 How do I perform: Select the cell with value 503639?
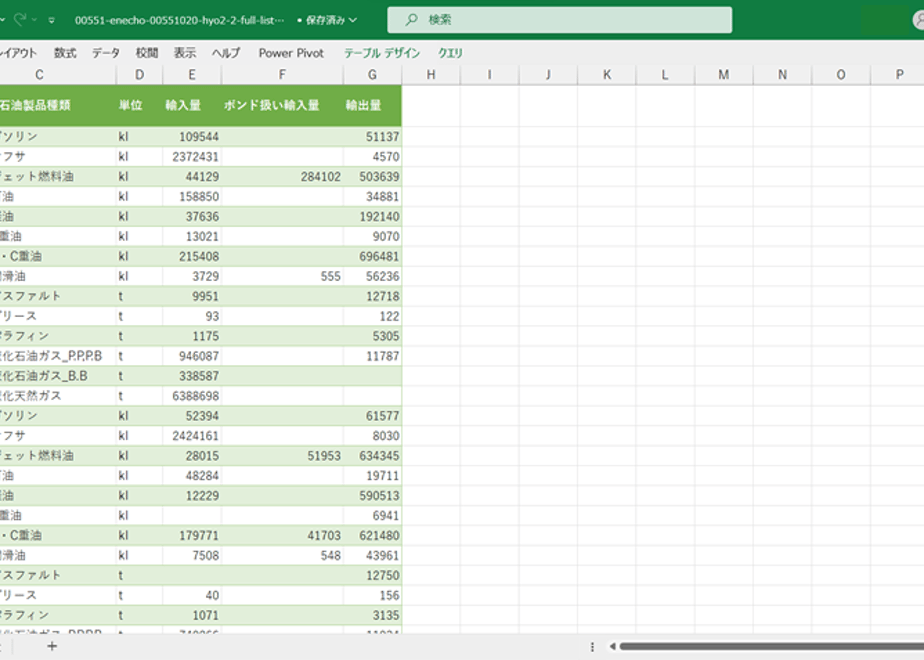click(372, 177)
